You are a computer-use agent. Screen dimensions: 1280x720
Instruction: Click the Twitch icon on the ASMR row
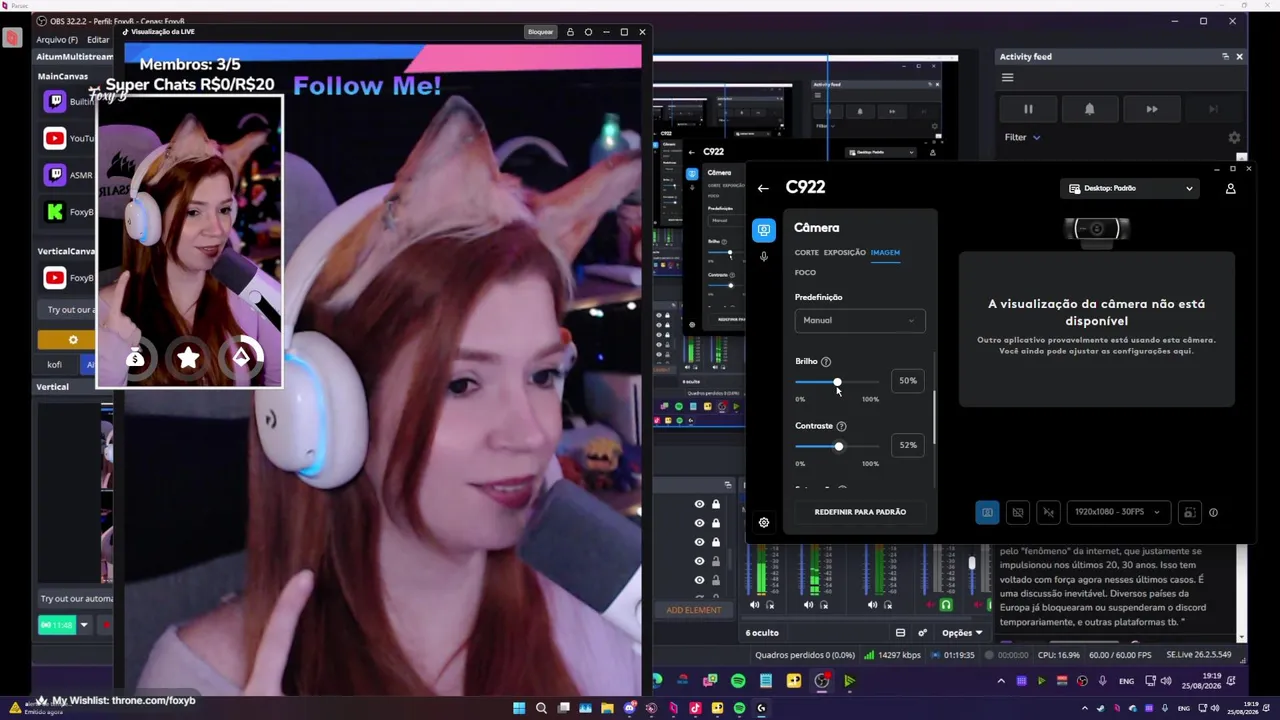click(55, 175)
